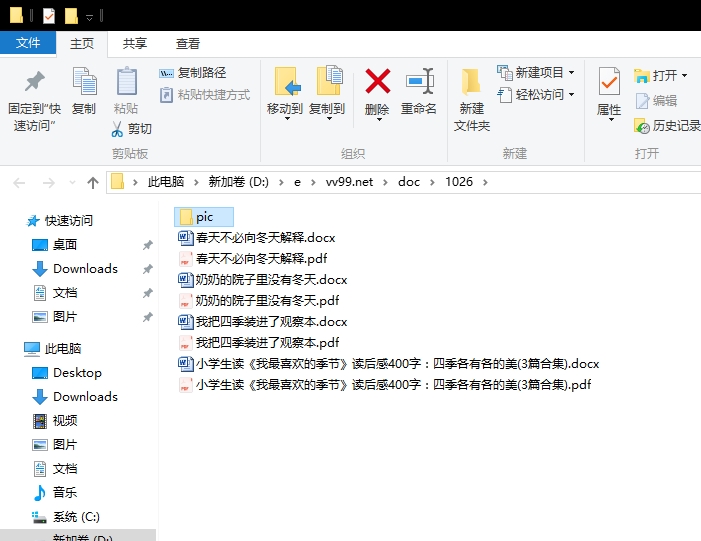The height and width of the screenshot is (541, 701).
Task: Open pinned 图片 under Quick access
Action: point(55,317)
